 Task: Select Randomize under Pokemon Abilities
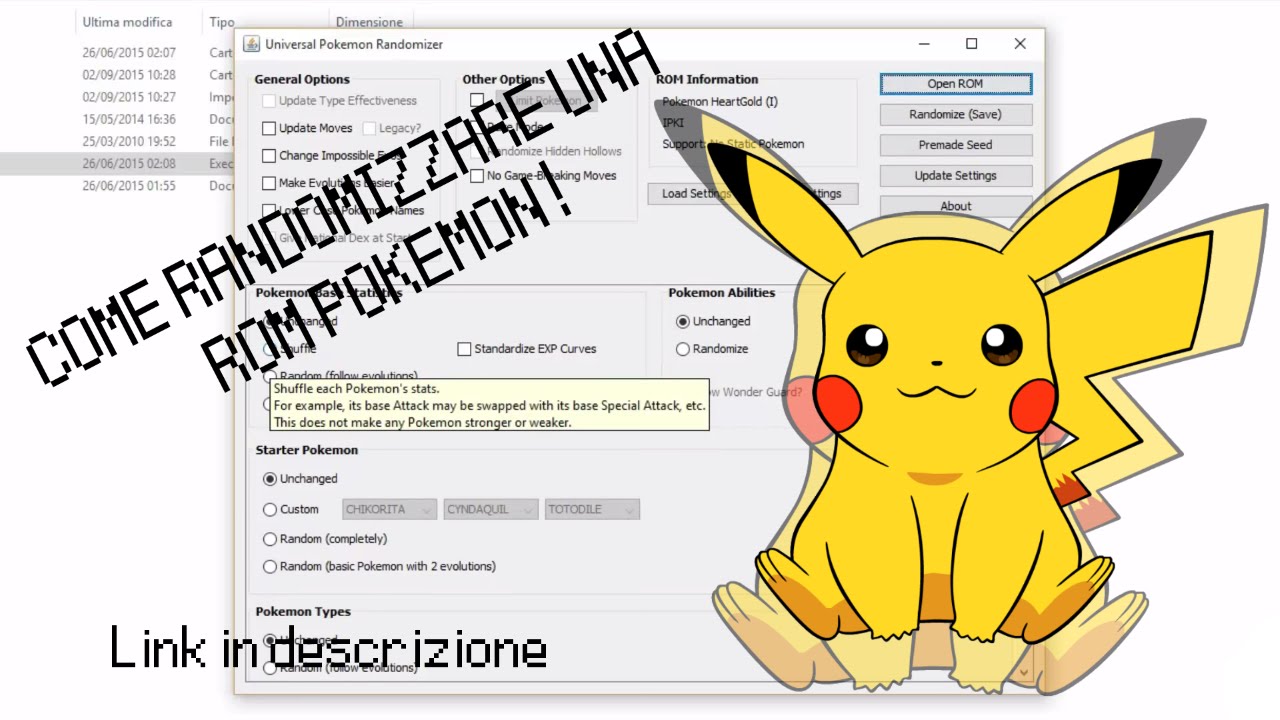[x=683, y=349]
